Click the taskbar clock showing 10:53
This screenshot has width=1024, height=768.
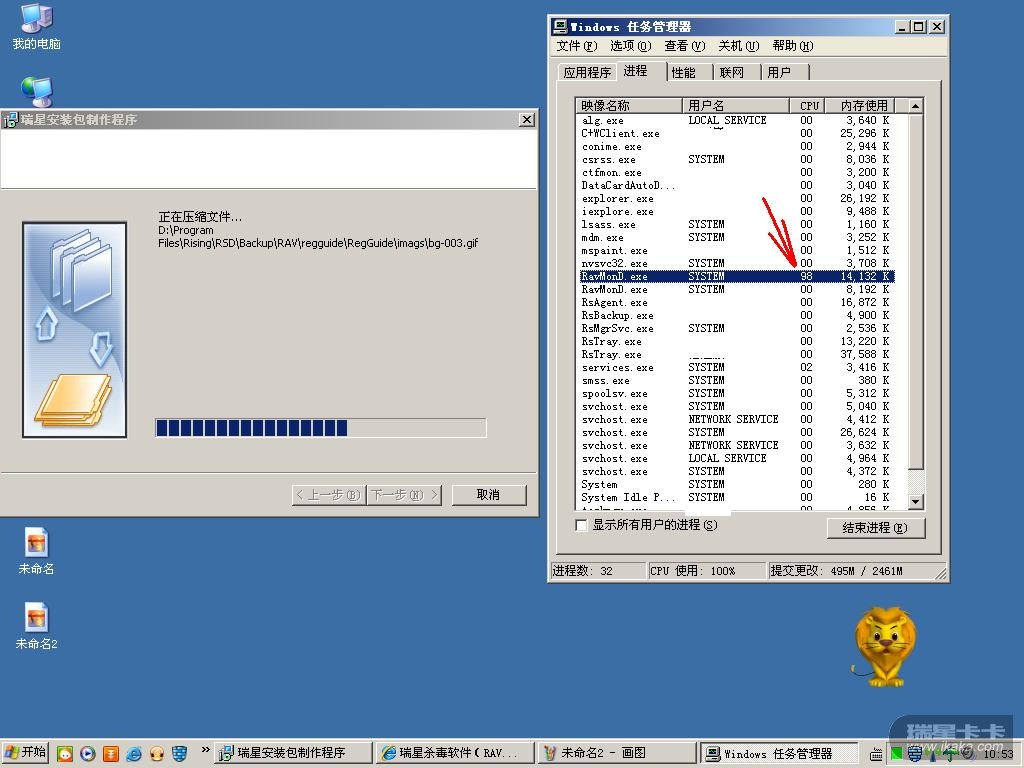pyautogui.click(x=999, y=754)
